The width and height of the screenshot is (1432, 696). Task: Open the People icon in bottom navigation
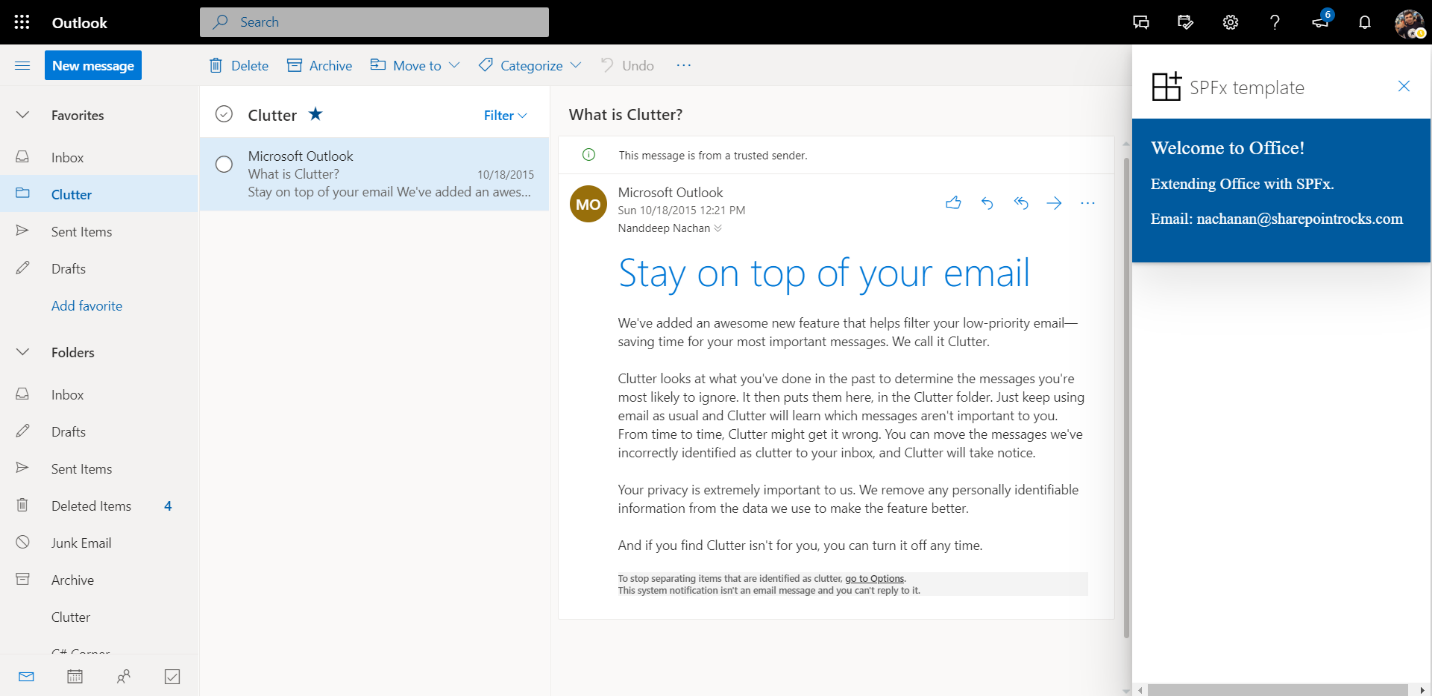pos(123,677)
